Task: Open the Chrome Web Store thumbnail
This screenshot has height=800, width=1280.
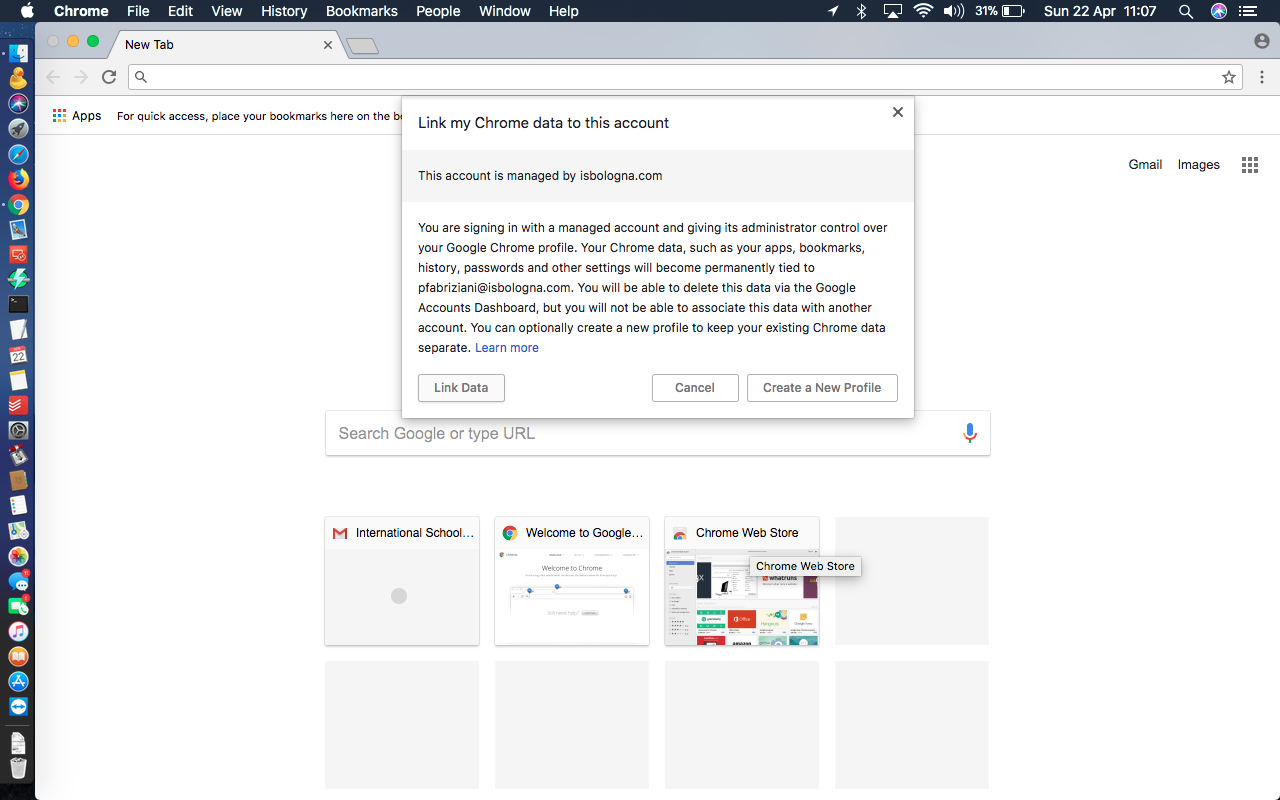Action: (x=742, y=581)
